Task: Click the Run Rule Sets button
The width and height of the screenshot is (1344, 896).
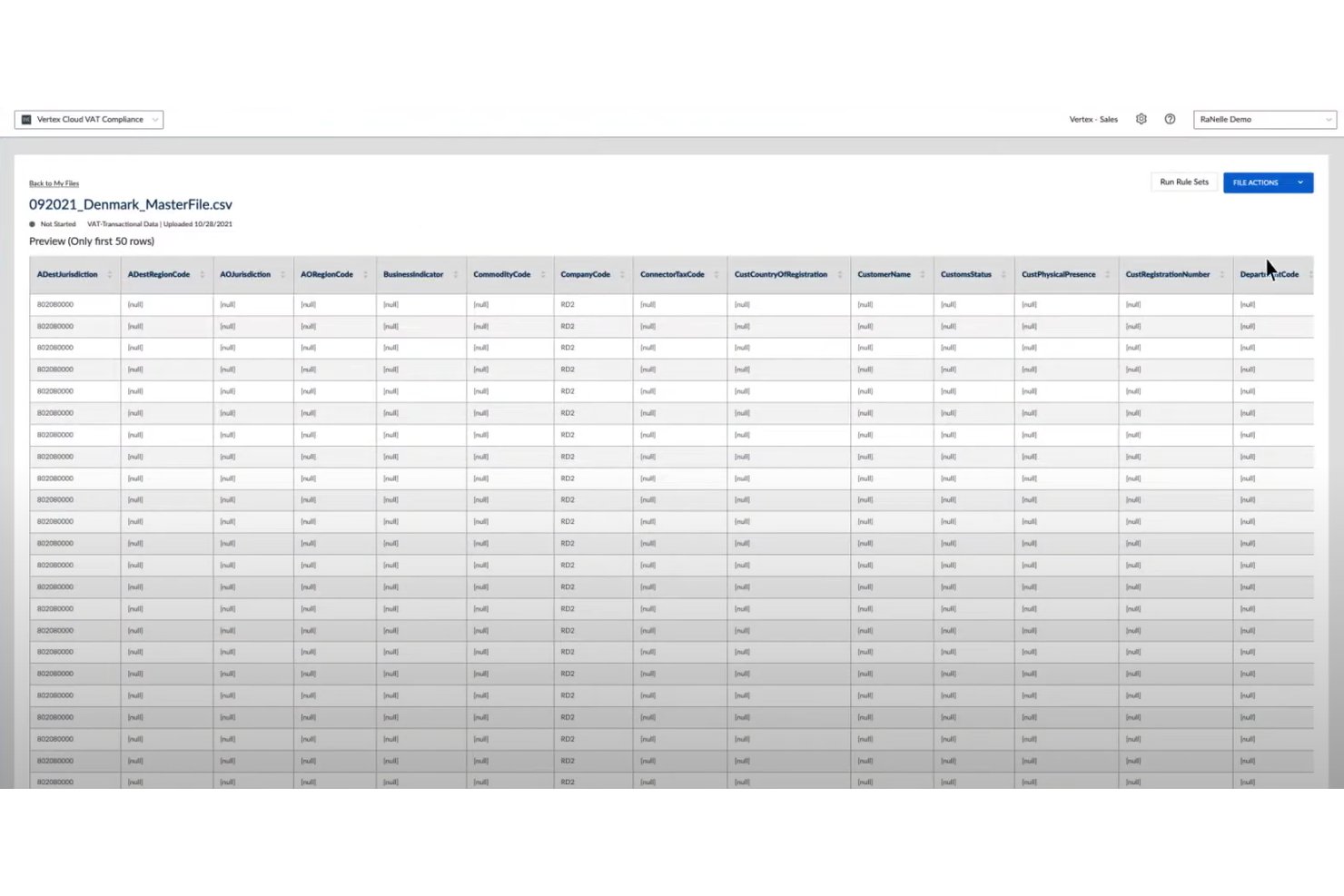Action: pos(1184,182)
